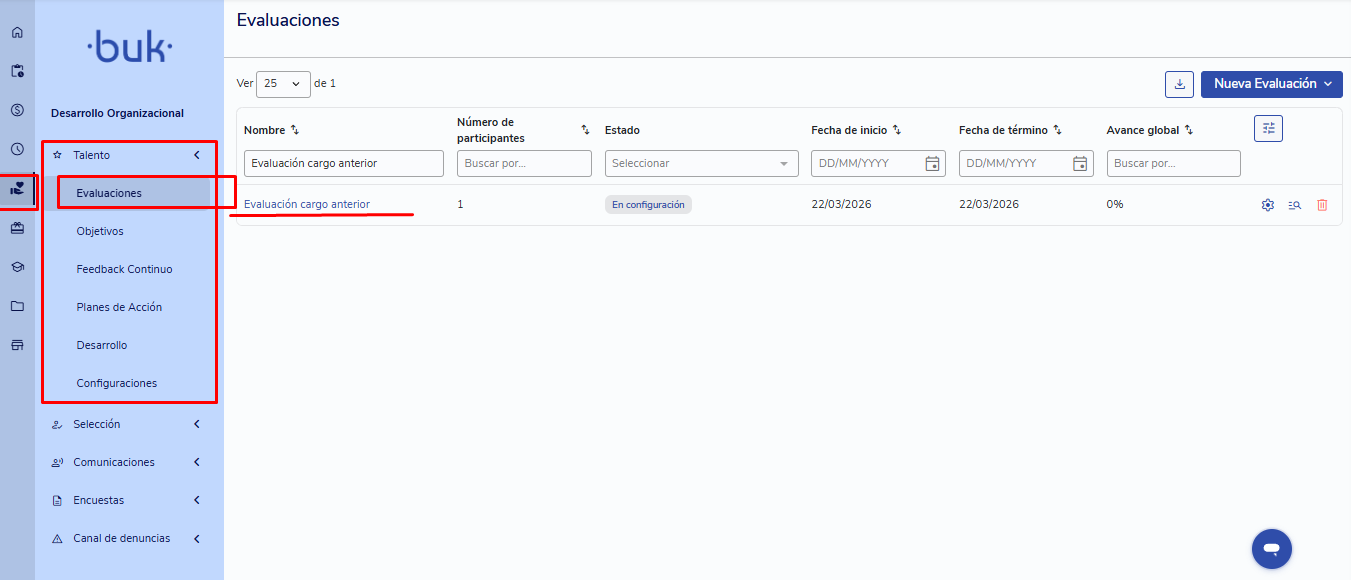
Task: Sort by Fecha de inicio column
Action: tap(897, 130)
